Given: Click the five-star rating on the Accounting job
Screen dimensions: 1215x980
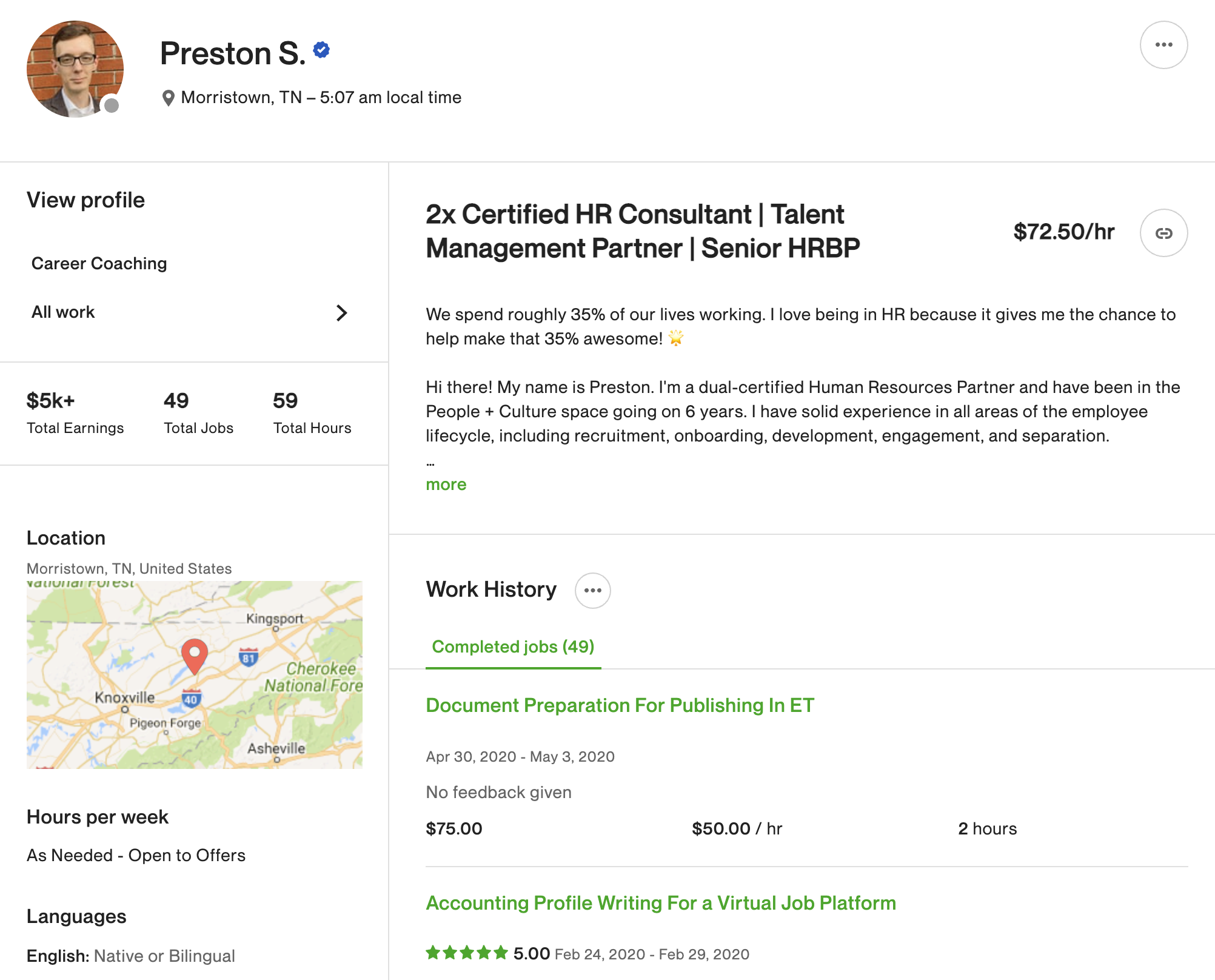Looking at the screenshot, I should tap(466, 953).
